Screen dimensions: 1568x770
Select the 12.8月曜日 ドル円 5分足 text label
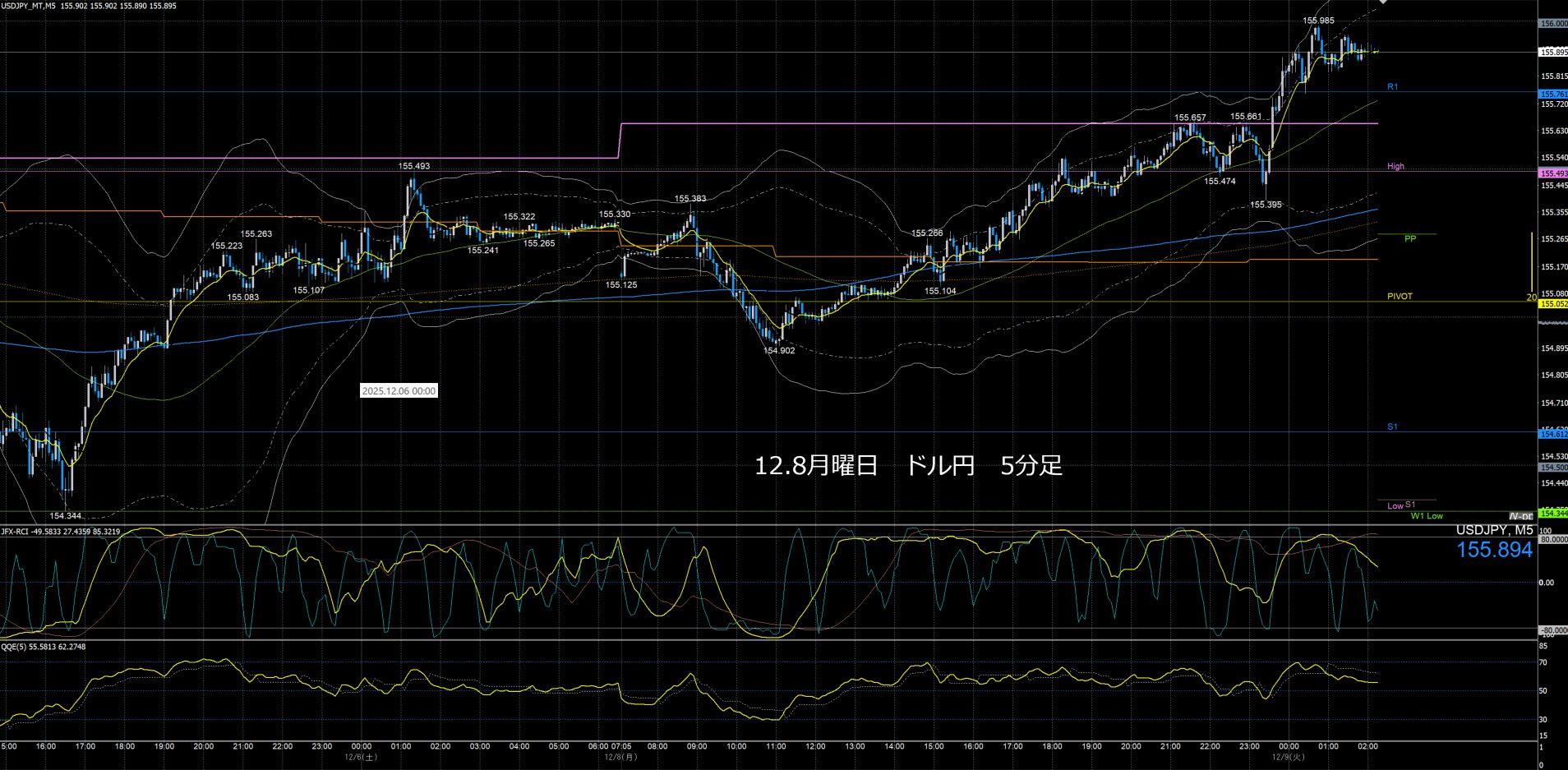click(x=908, y=466)
